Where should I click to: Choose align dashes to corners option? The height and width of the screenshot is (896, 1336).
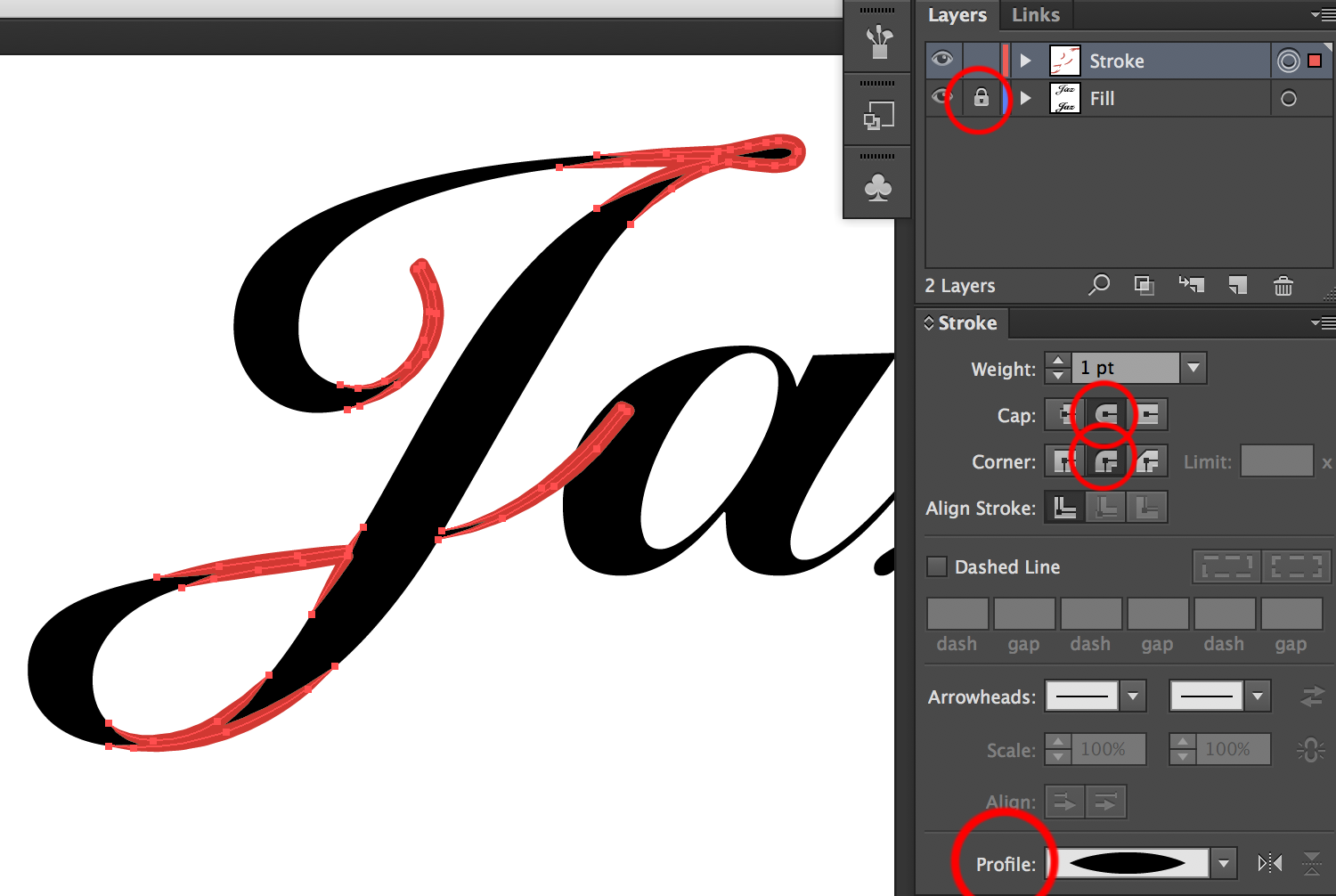tap(1296, 566)
